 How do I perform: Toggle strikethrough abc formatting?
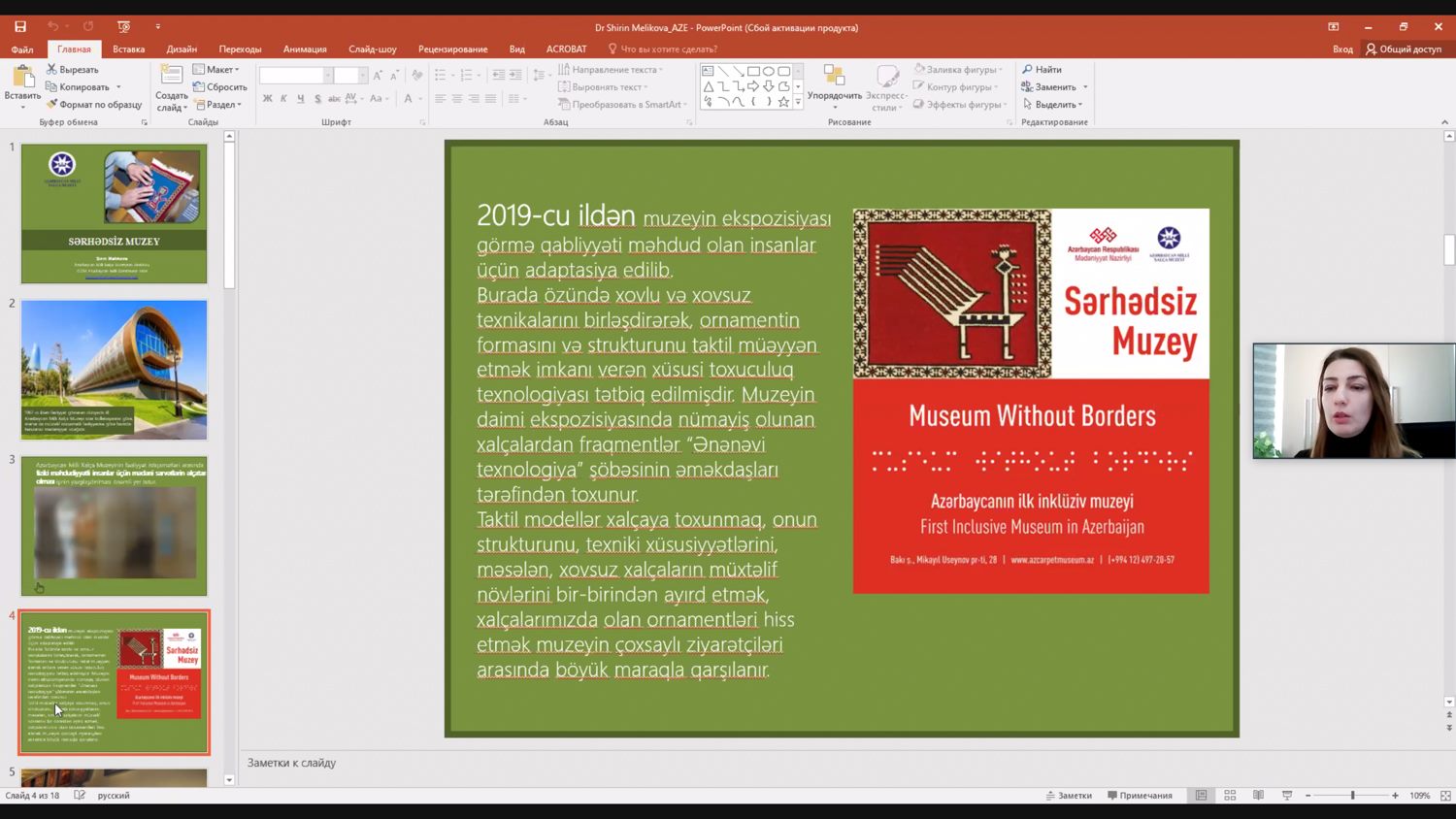coord(334,99)
